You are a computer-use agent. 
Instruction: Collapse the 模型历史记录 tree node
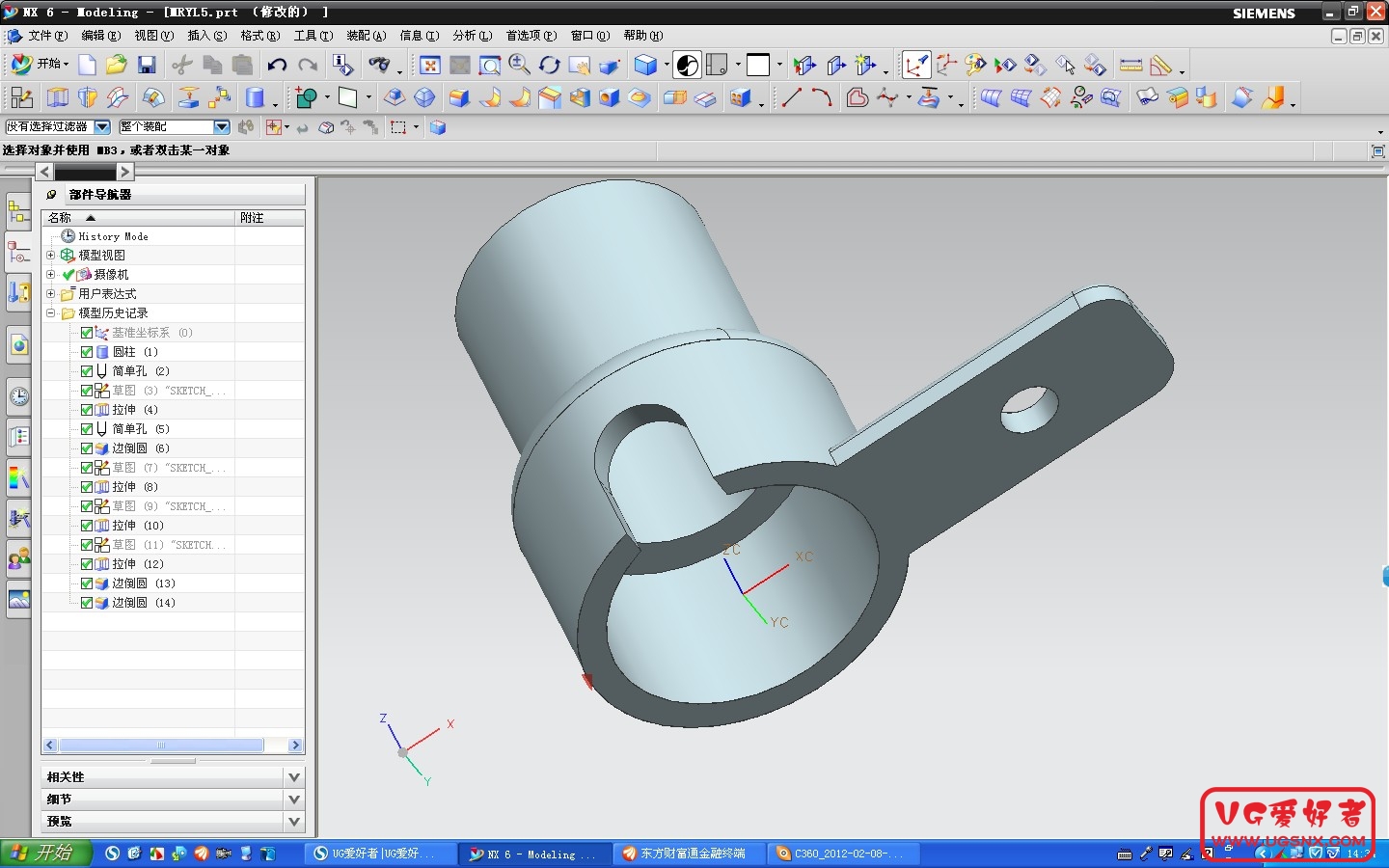click(x=51, y=312)
